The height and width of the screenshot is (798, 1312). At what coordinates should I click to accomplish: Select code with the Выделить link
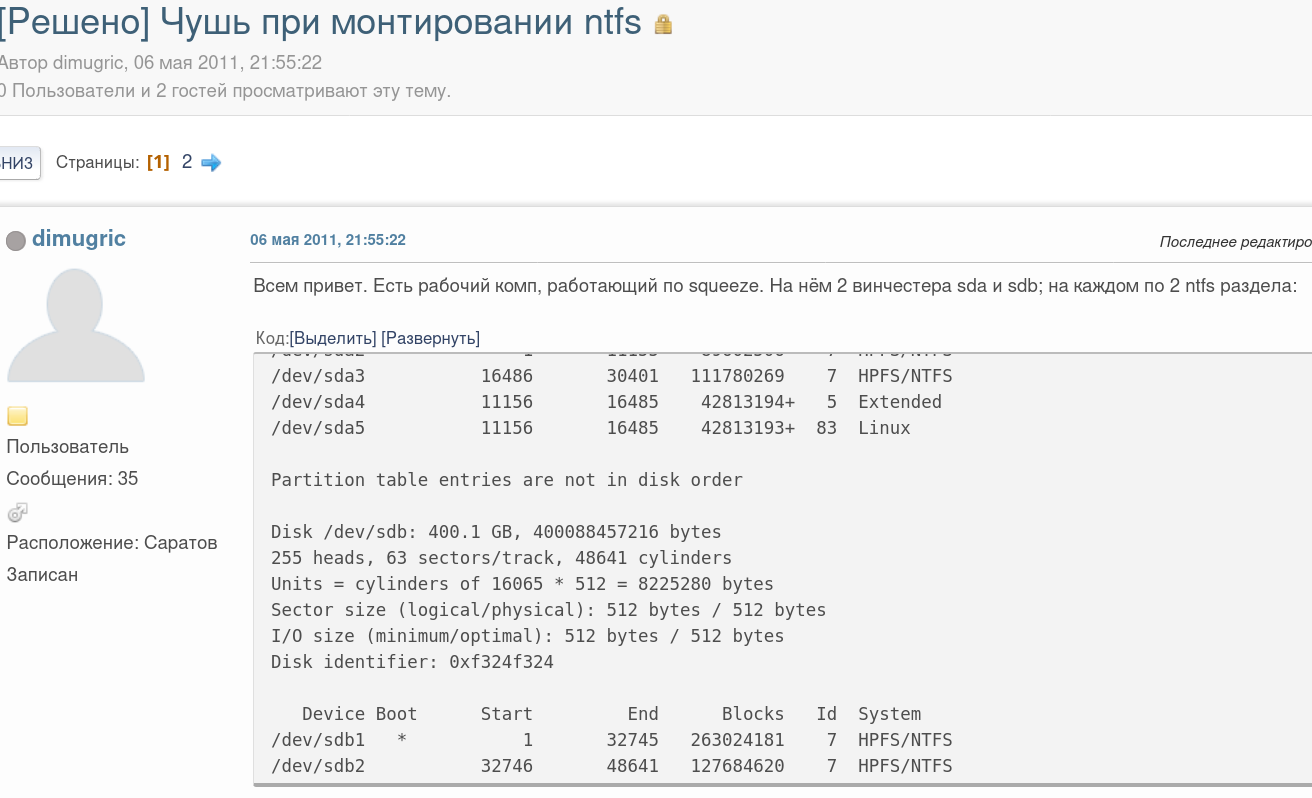tap(333, 338)
